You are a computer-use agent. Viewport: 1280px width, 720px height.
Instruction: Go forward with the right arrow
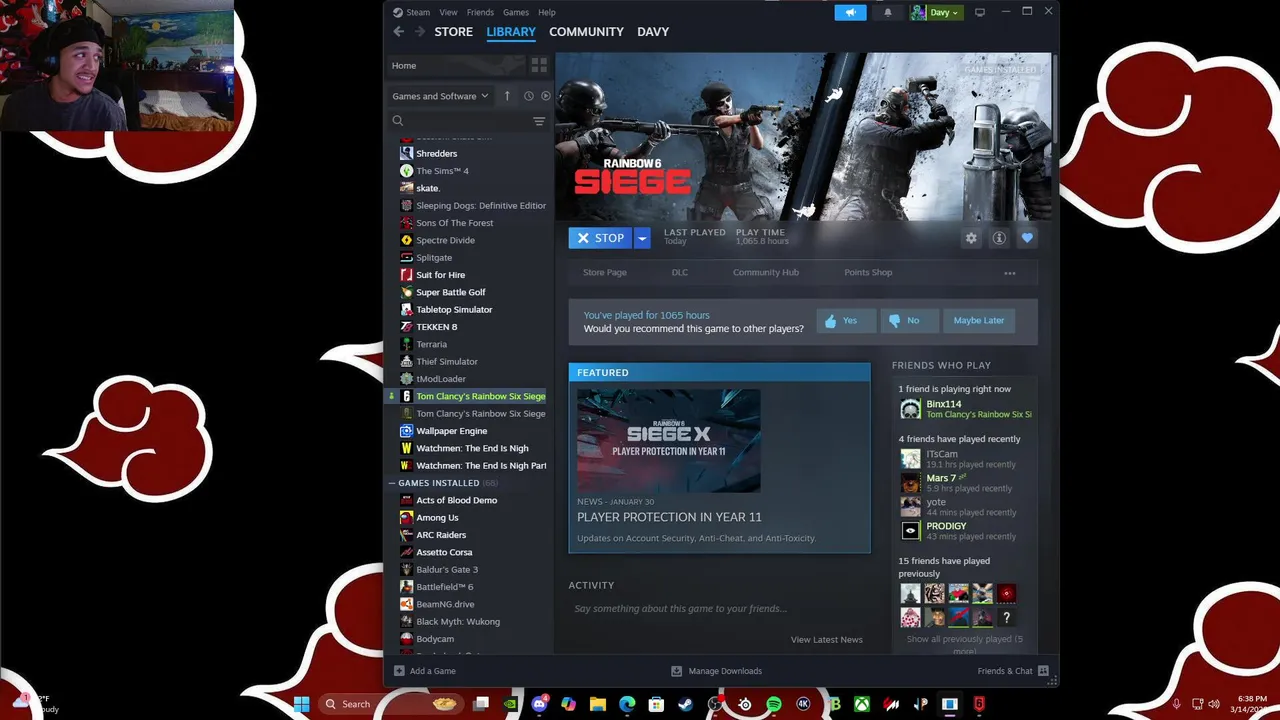[420, 32]
